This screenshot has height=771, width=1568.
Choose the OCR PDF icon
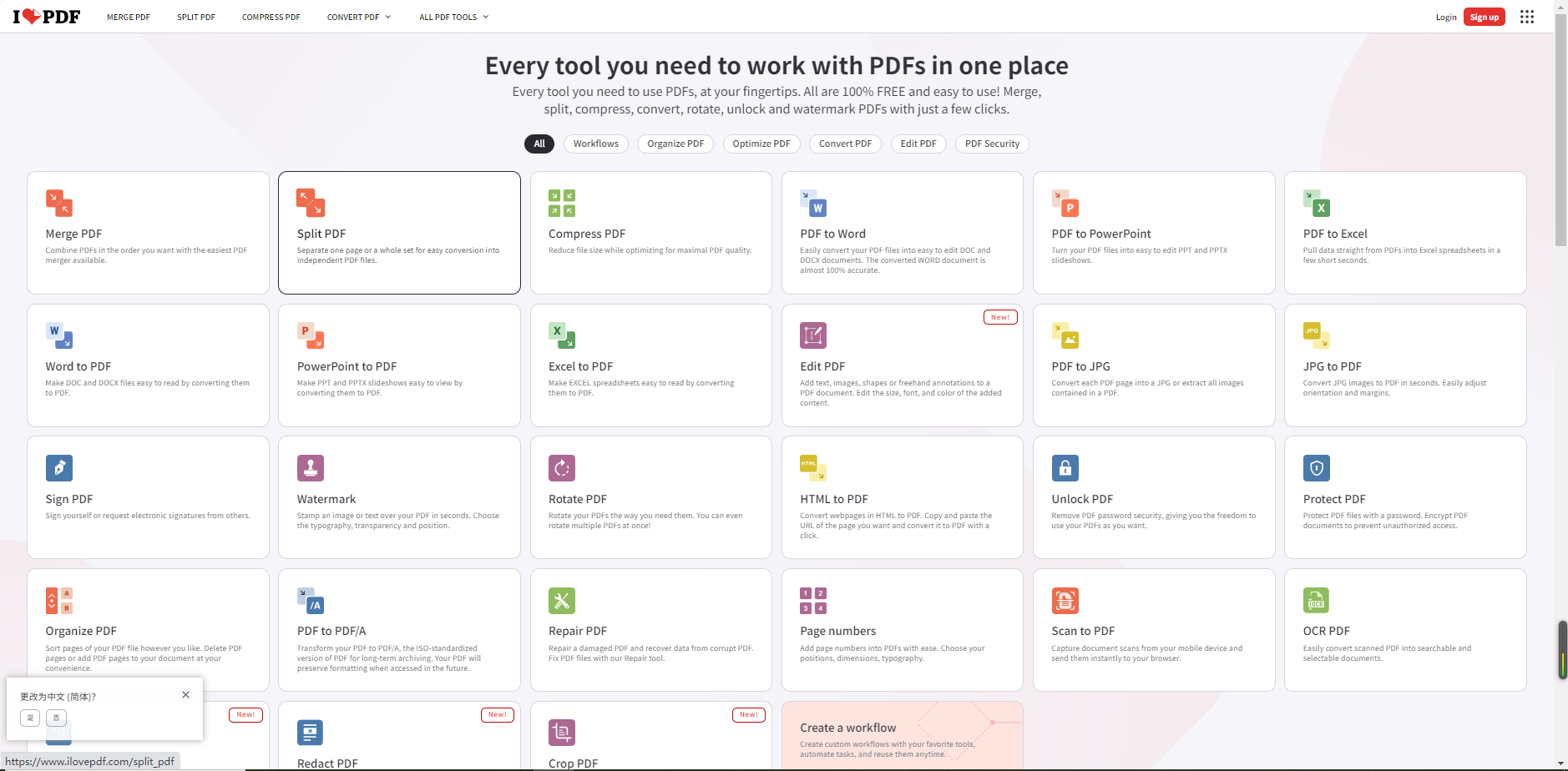(1317, 601)
